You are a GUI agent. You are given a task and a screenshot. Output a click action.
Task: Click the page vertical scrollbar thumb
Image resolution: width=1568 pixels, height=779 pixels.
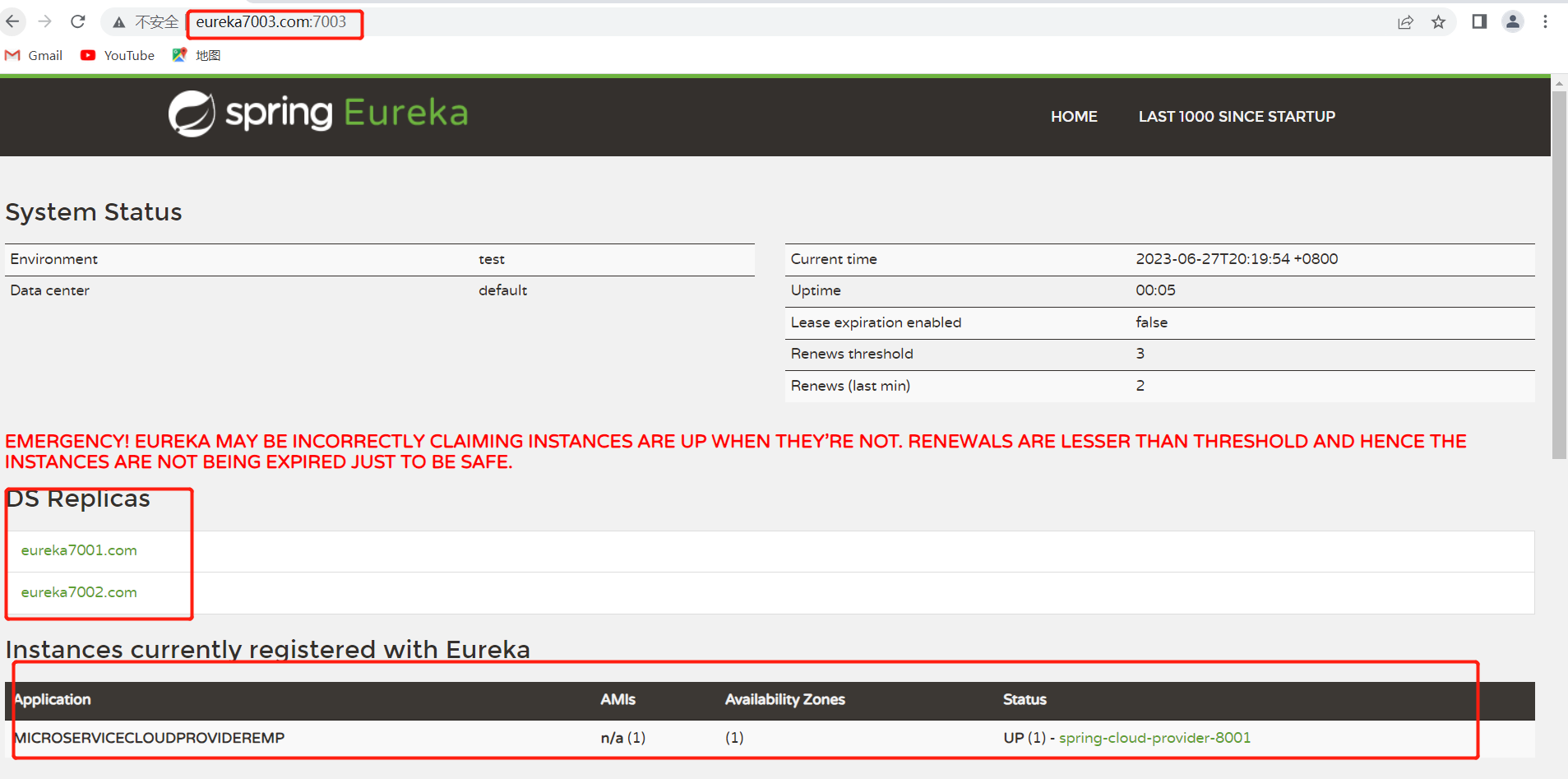coord(1559,274)
